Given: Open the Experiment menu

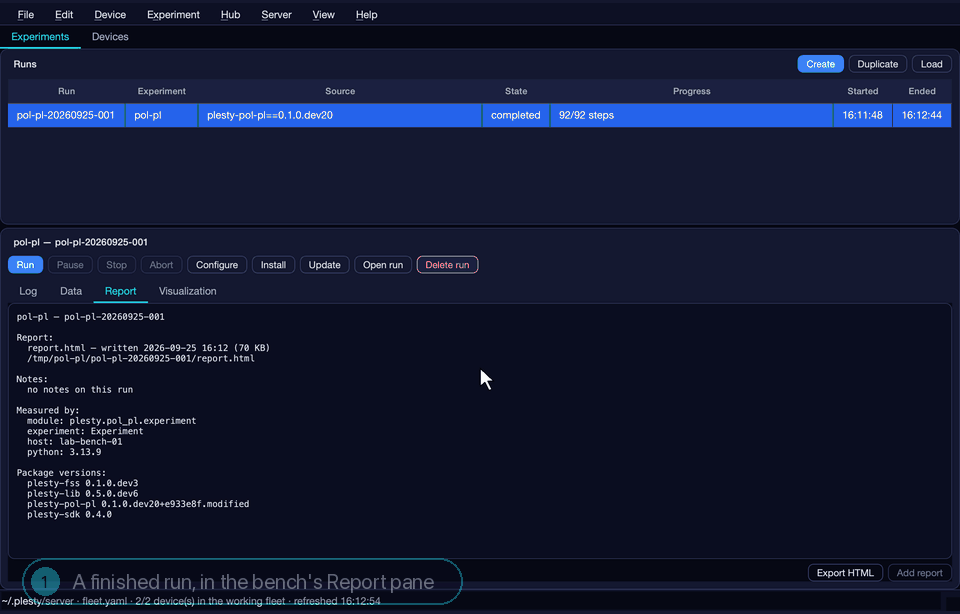Looking at the screenshot, I should click(173, 15).
